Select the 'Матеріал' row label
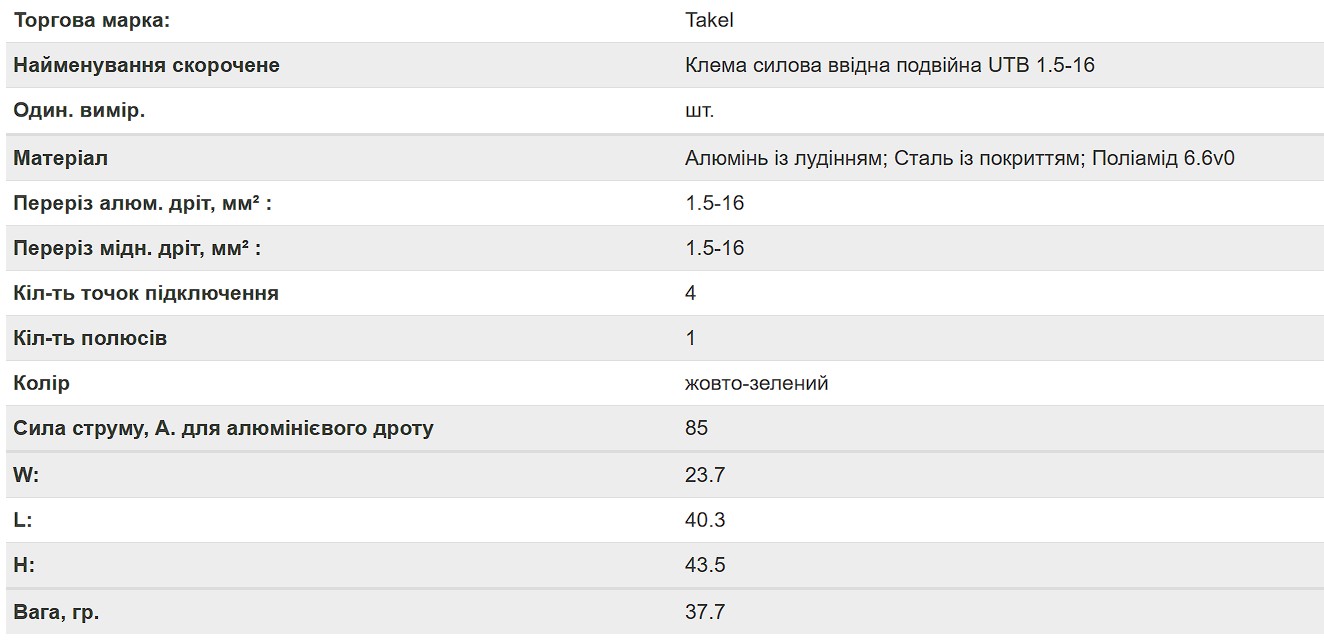This screenshot has width=1324, height=640. [61, 158]
